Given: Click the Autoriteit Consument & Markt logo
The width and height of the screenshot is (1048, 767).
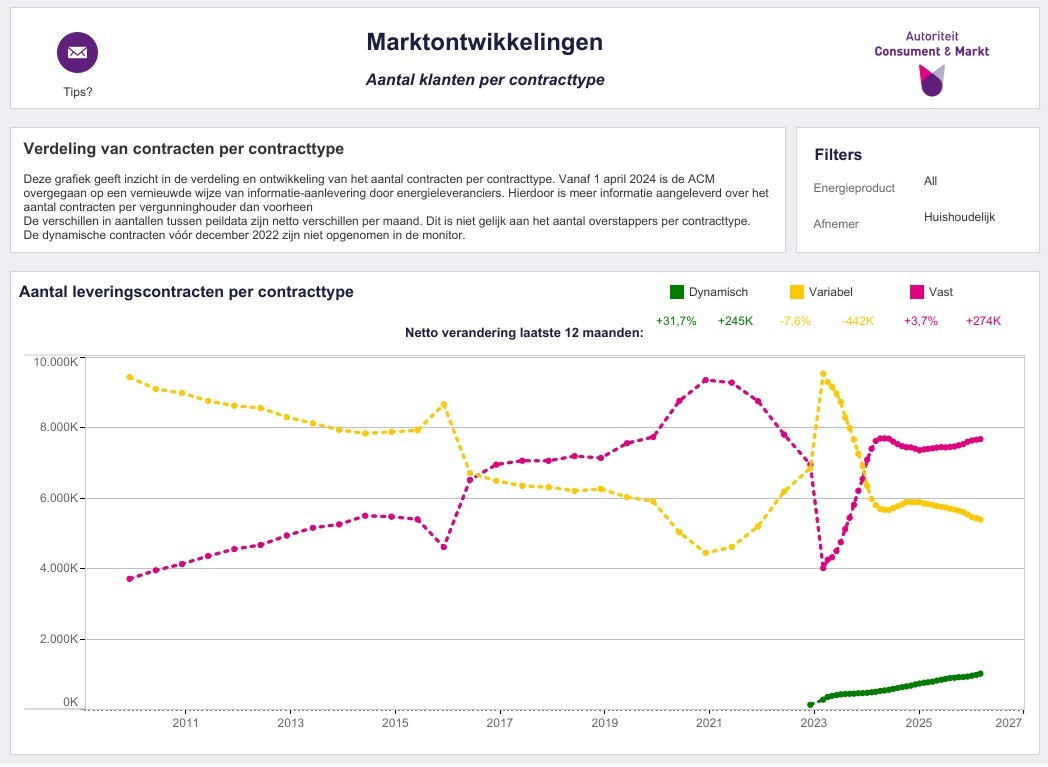Looking at the screenshot, I should coord(931,61).
